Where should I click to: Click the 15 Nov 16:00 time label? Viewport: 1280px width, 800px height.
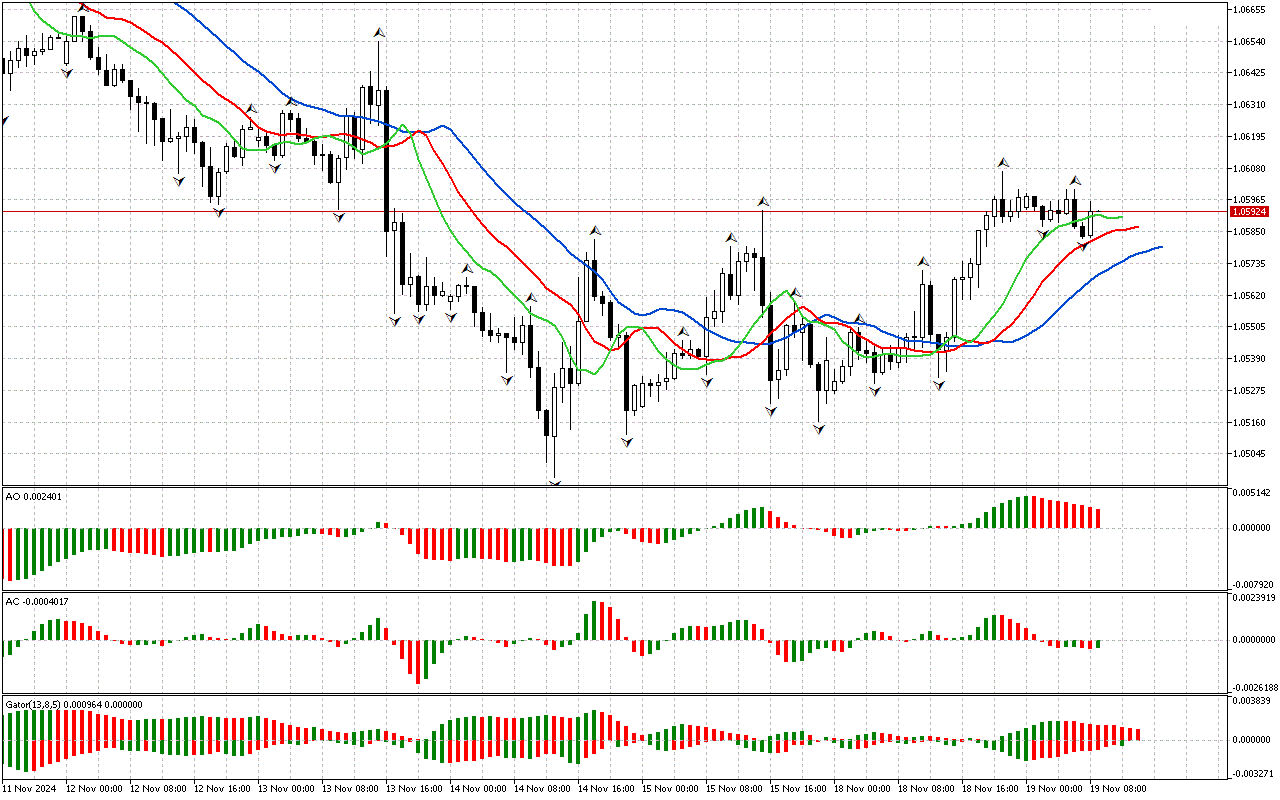tap(797, 789)
